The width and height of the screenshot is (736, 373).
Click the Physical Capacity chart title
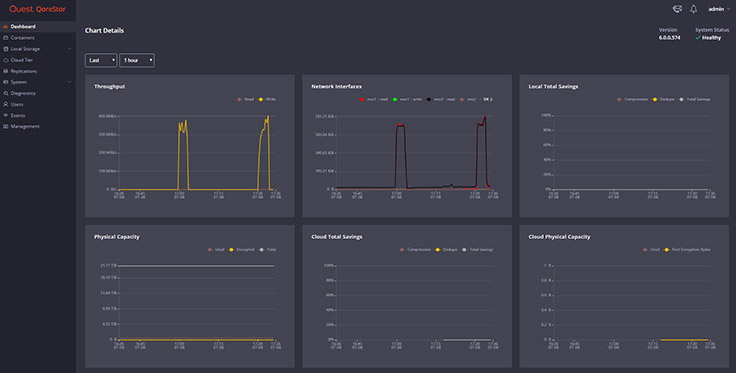coord(116,237)
